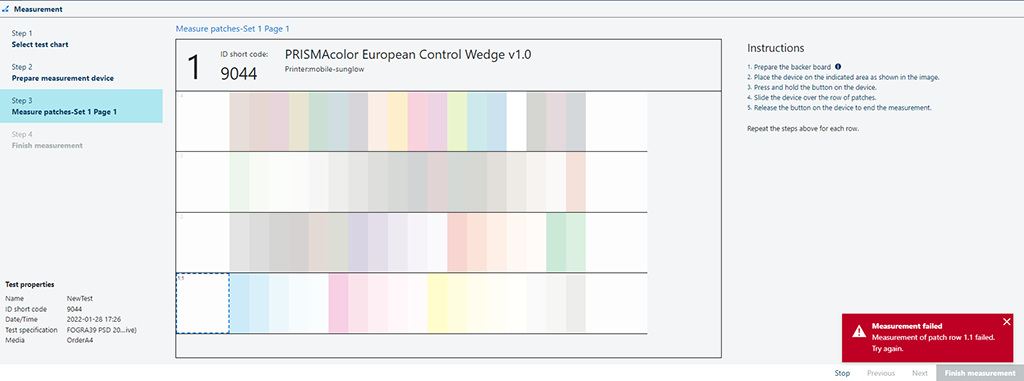Click the Previous button
Image resolution: width=1024 pixels, height=381 pixels.
[x=880, y=373]
